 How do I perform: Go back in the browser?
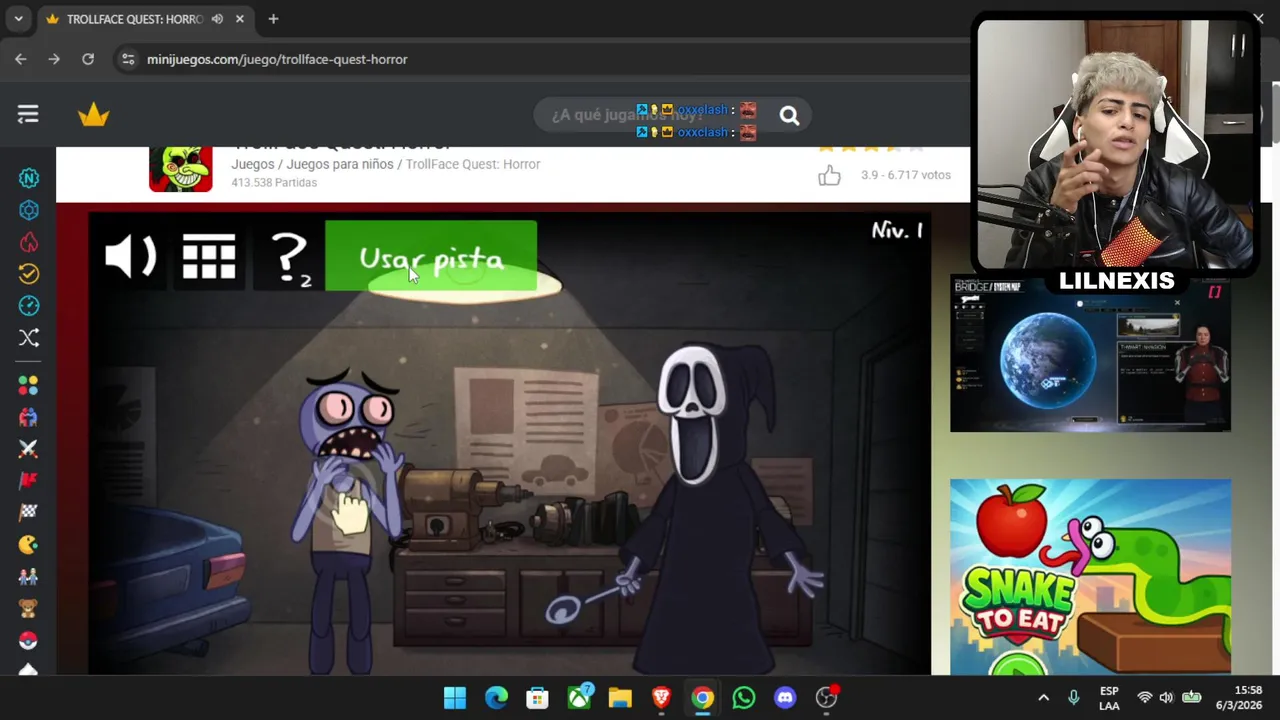[x=21, y=59]
